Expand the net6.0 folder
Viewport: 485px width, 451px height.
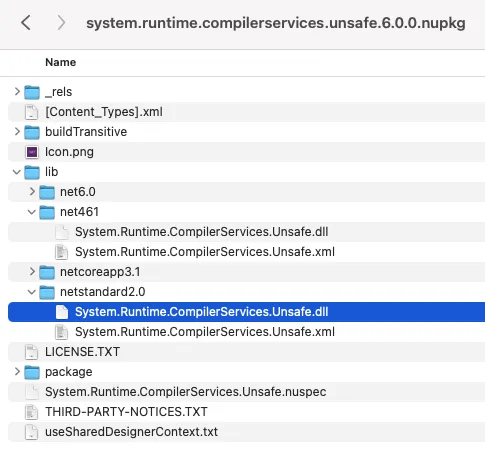point(32,192)
